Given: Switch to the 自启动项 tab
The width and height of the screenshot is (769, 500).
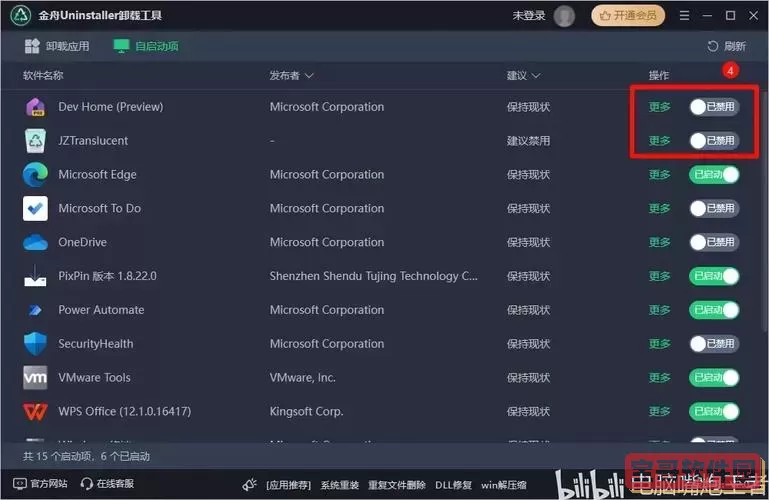Looking at the screenshot, I should coord(146,46).
